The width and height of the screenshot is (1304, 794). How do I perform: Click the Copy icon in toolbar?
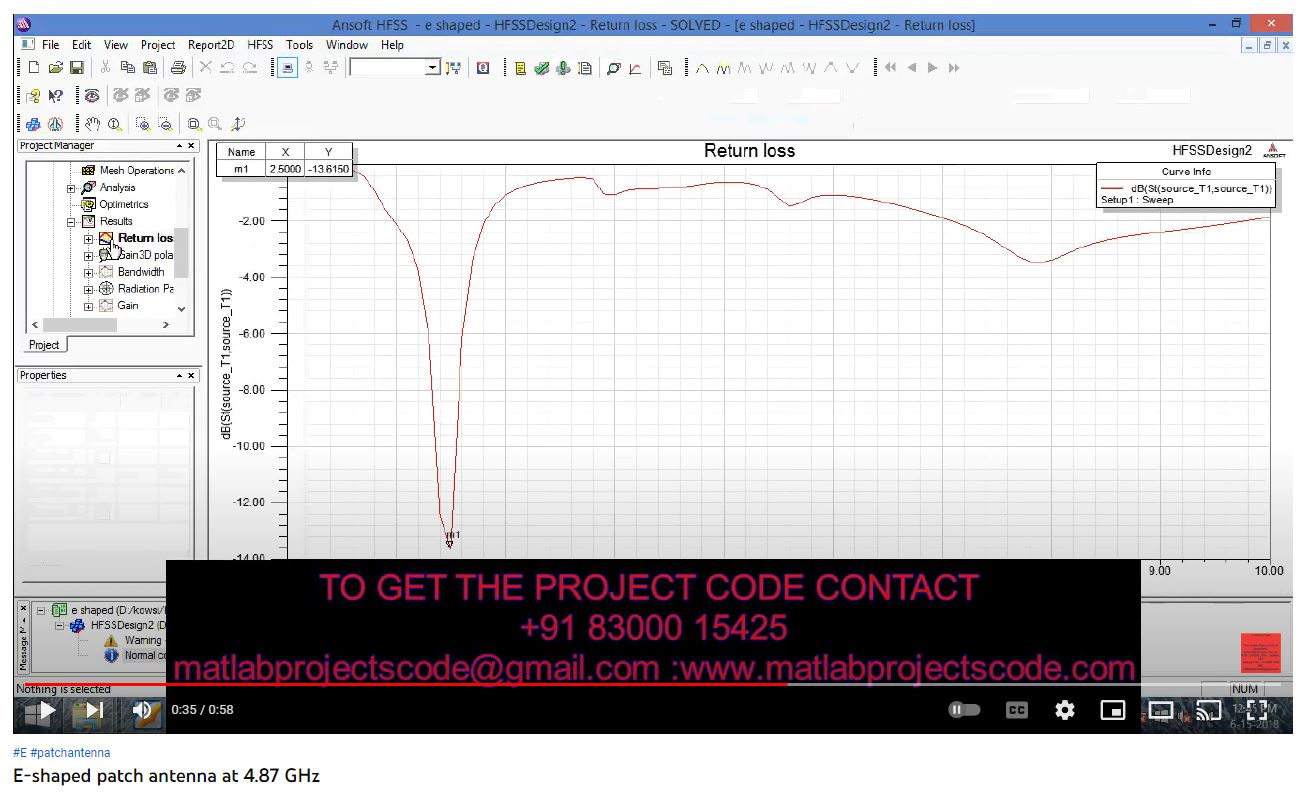[x=127, y=68]
